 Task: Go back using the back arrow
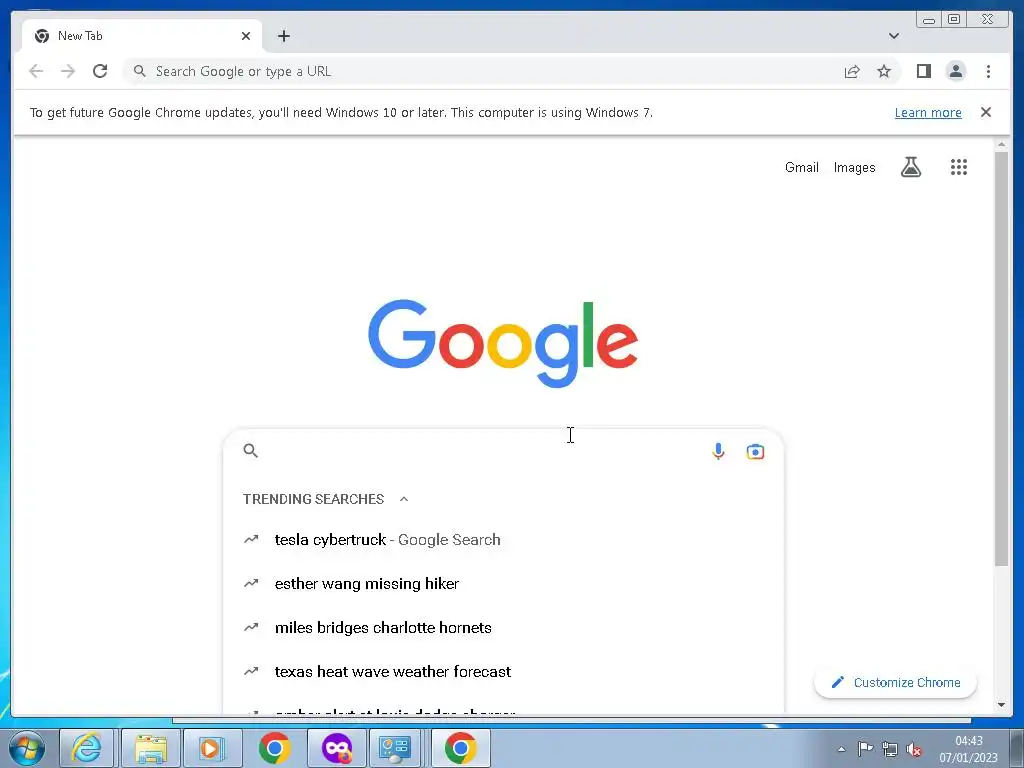pos(36,71)
